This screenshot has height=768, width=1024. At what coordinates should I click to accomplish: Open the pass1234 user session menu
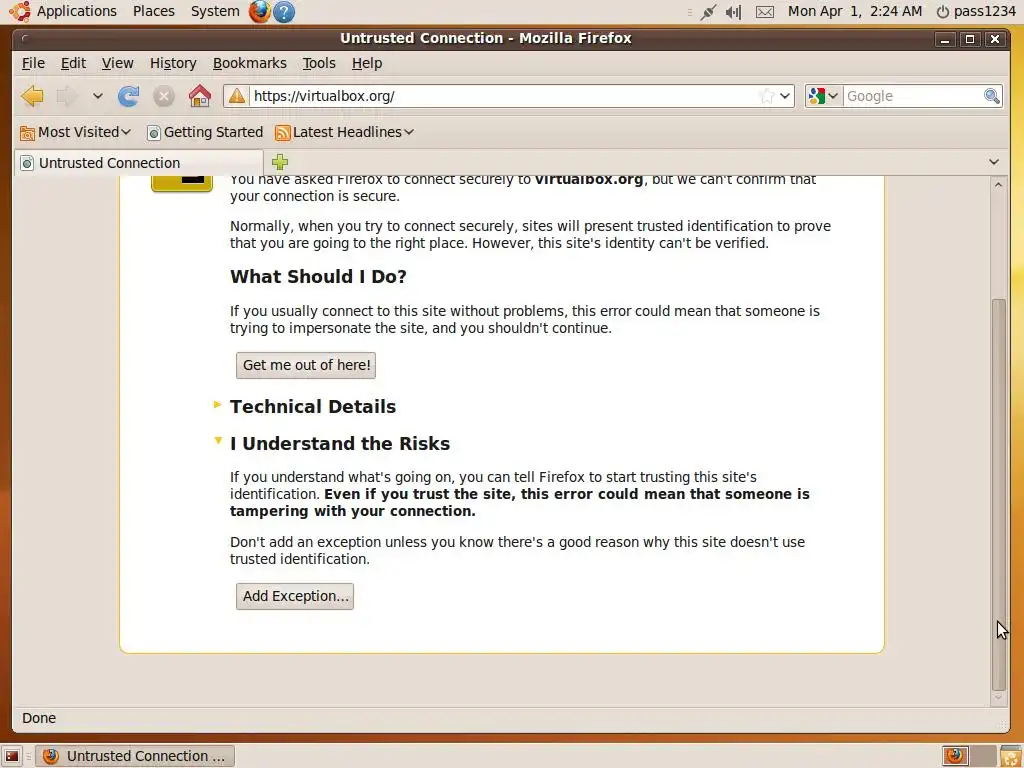point(976,11)
